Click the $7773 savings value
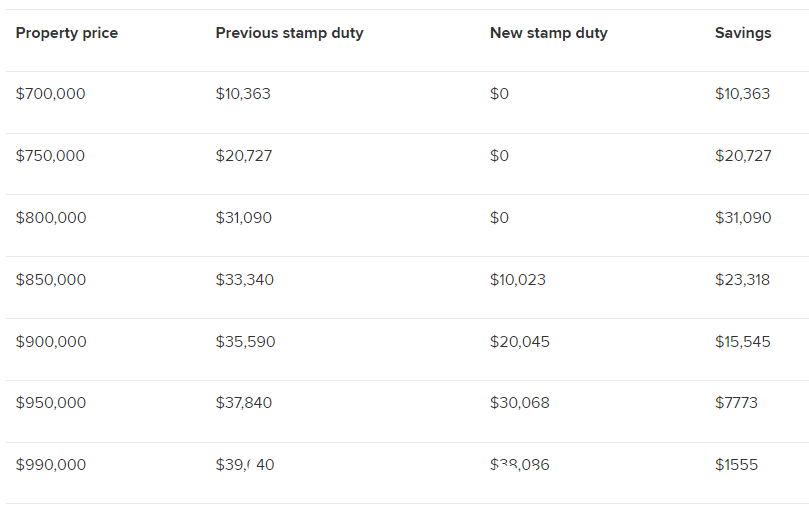Image resolution: width=809 pixels, height=506 pixels. coord(736,402)
